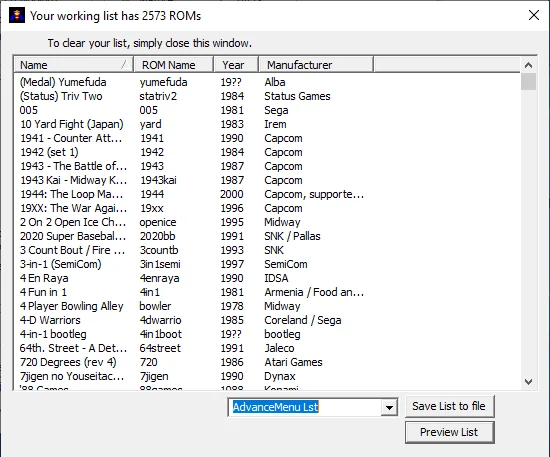Click the Capcom, supporte... manufacturer cell
This screenshot has height=457, width=550.
(314, 195)
